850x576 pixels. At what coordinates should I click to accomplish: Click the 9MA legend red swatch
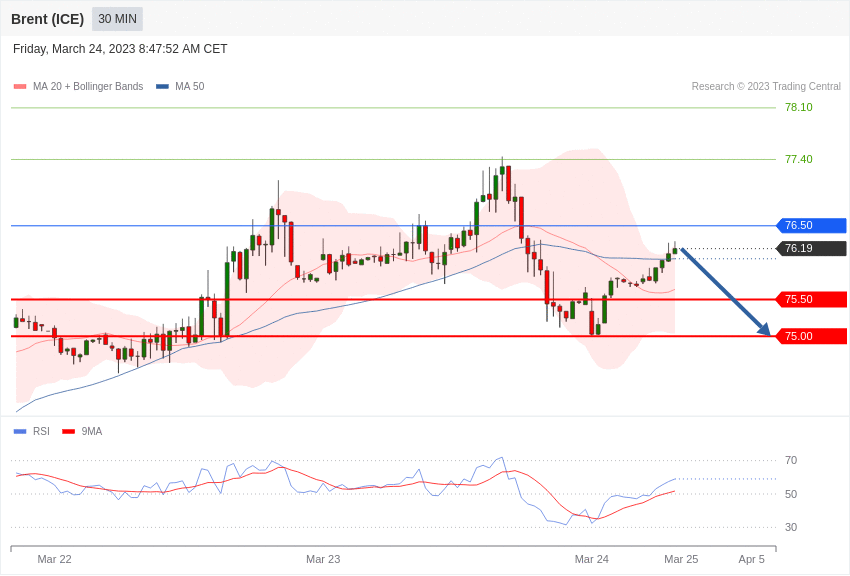click(x=69, y=431)
